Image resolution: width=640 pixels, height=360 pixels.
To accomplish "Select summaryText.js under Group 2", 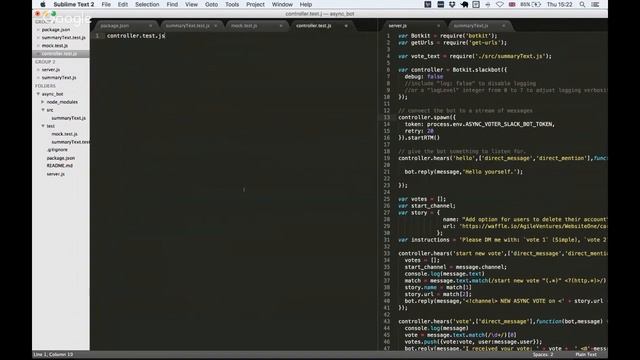I will (x=59, y=78).
